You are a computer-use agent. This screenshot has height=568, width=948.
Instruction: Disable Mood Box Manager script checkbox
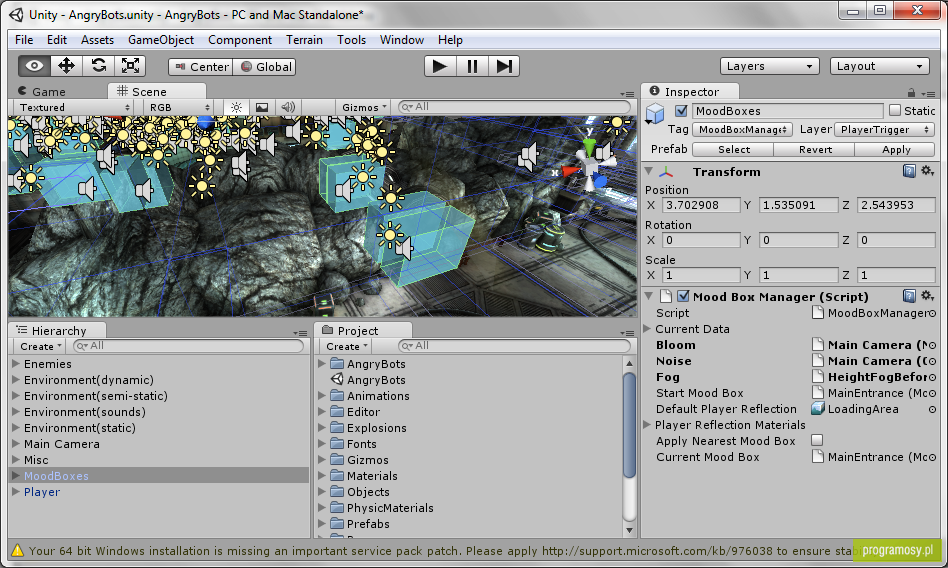[x=683, y=296]
